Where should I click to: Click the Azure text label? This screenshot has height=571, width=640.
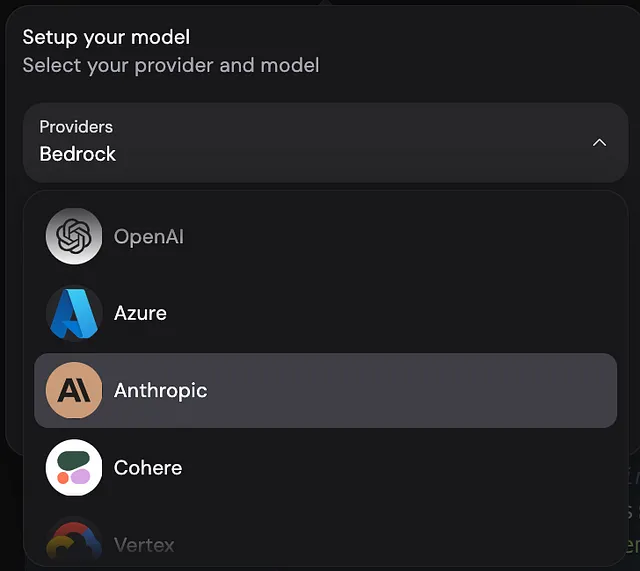pos(140,313)
